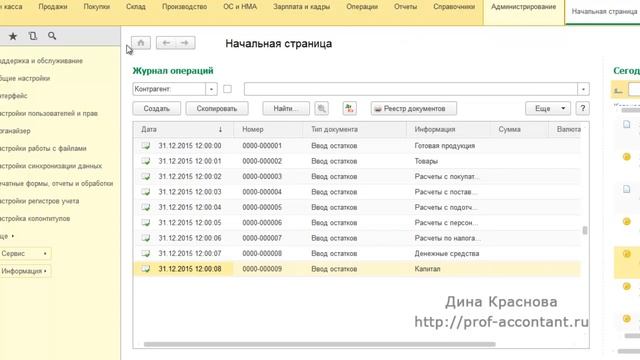Screen dimensions: 640x360
Task: Navigate back with left arrow
Action: point(166,43)
